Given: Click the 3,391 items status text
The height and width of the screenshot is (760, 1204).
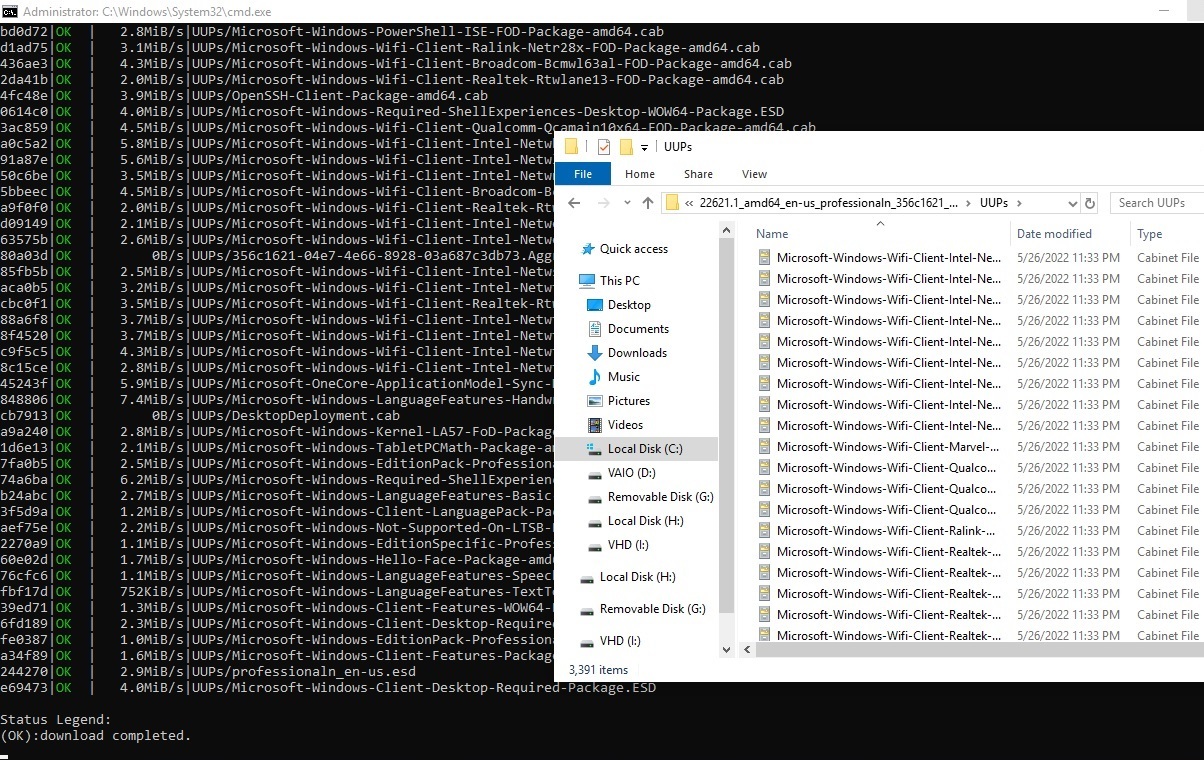Looking at the screenshot, I should 598,670.
